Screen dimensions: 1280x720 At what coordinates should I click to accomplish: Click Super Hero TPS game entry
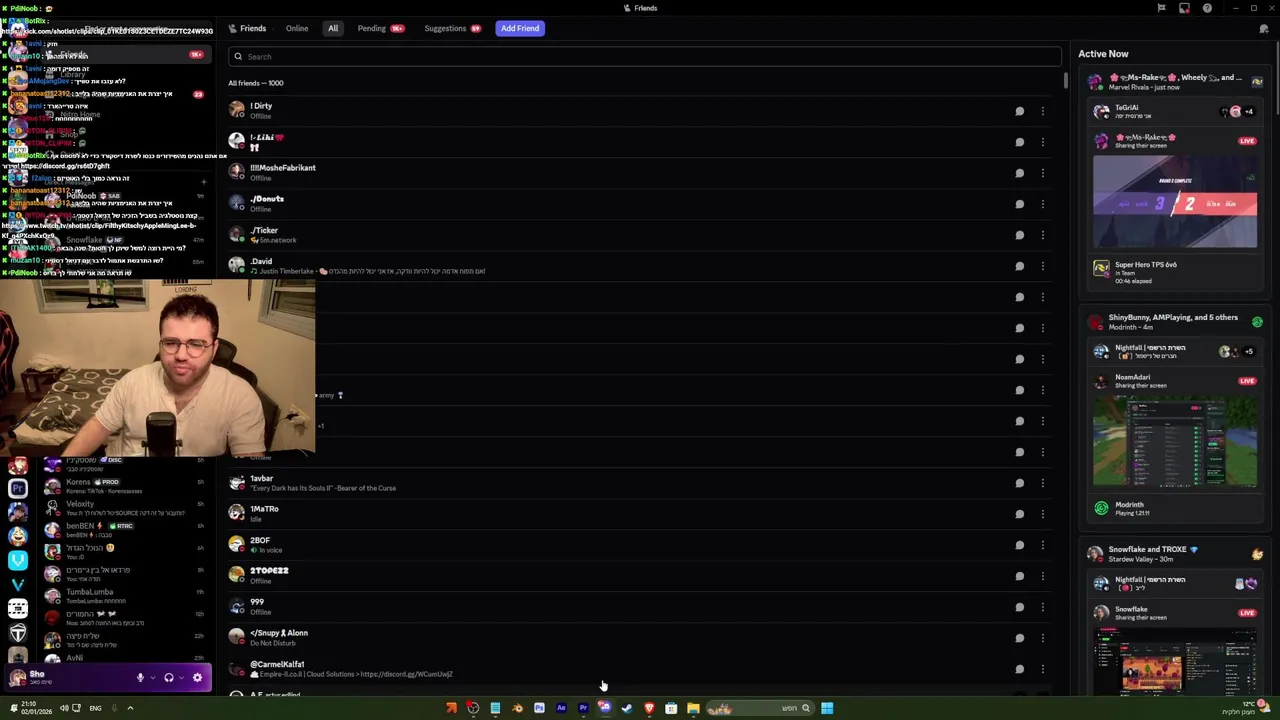[x=1175, y=272]
